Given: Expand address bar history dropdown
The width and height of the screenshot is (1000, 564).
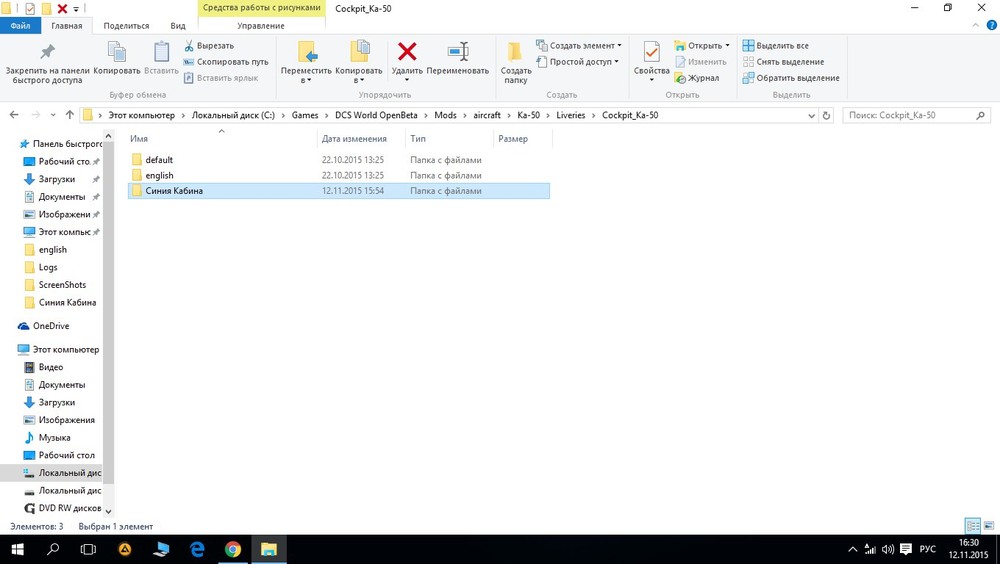Looking at the screenshot, I should (x=811, y=115).
